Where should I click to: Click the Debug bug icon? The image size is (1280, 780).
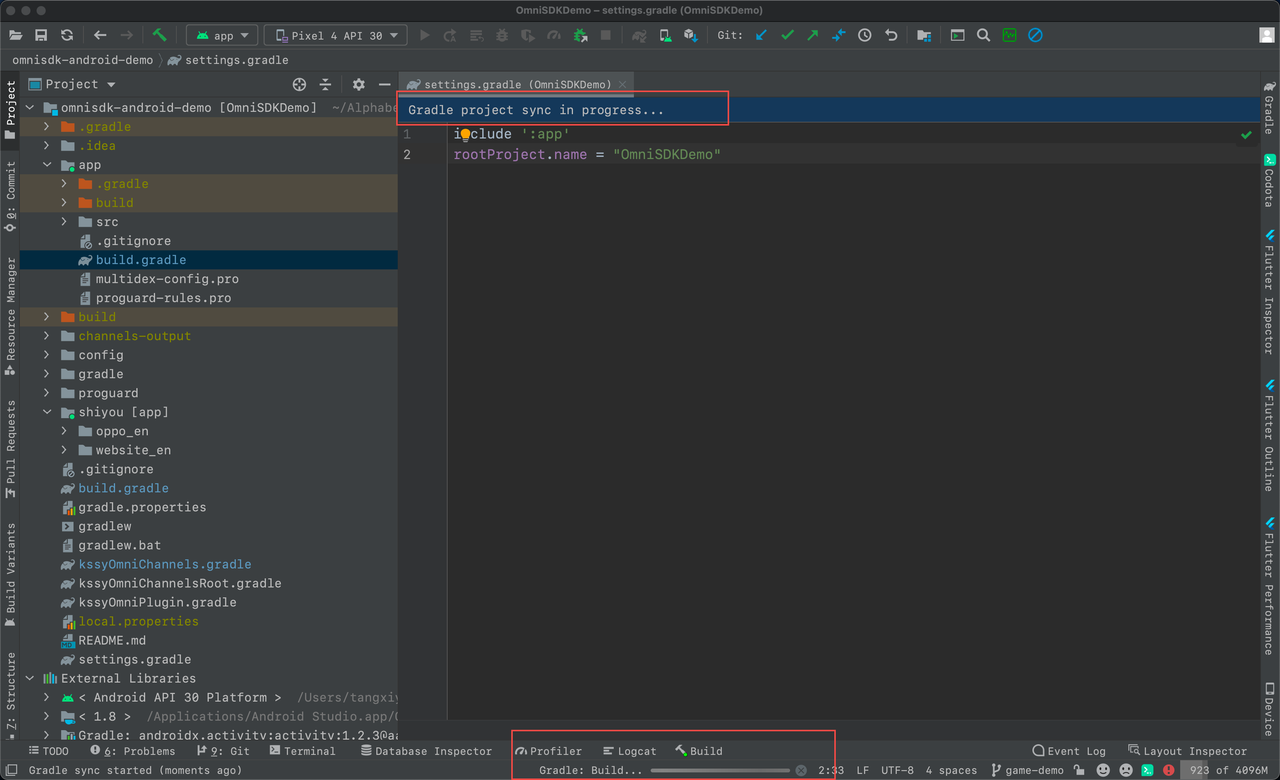pos(502,35)
